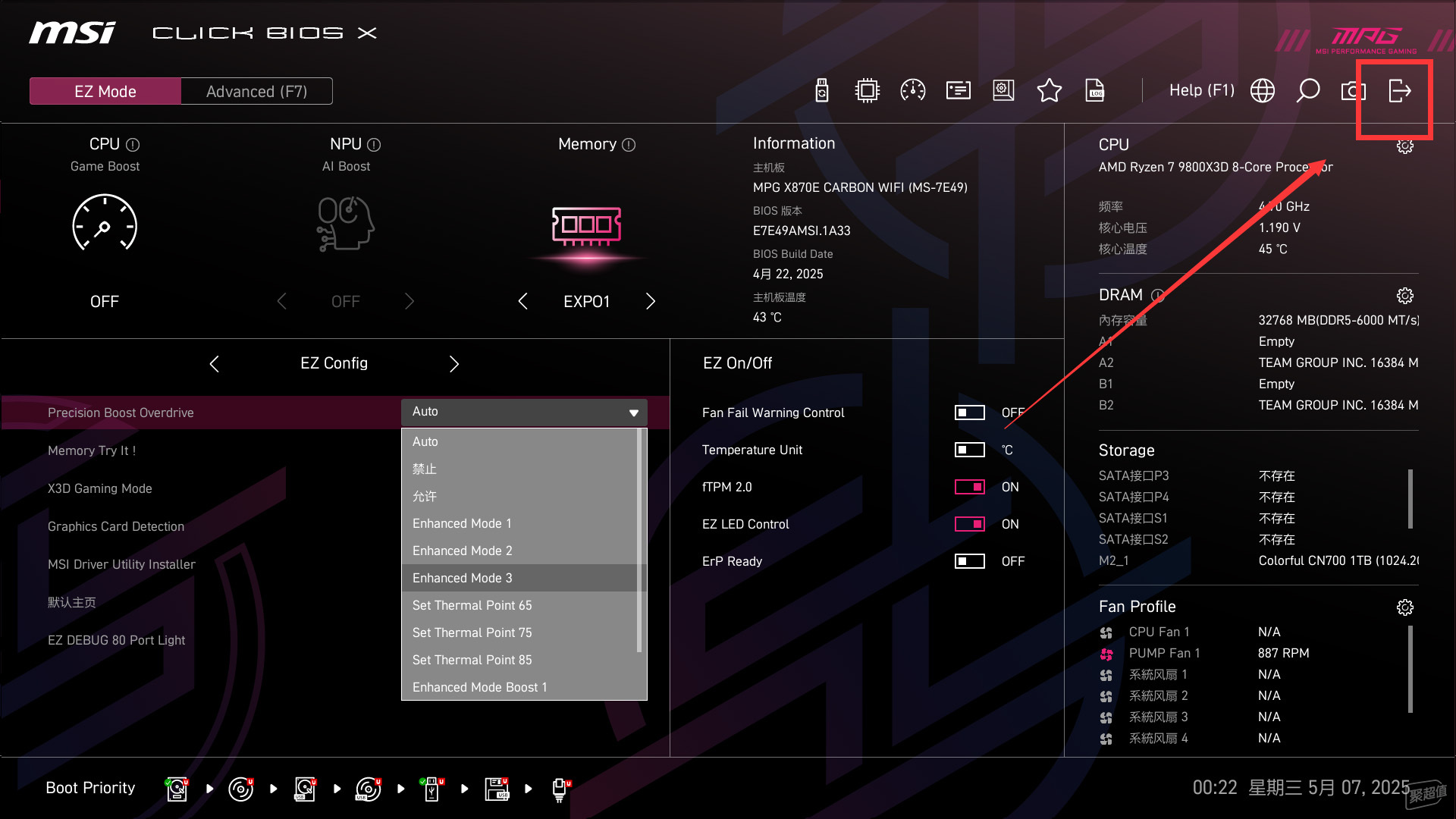
Task: Choose 禁止 in the dropdown list
Action: click(519, 469)
